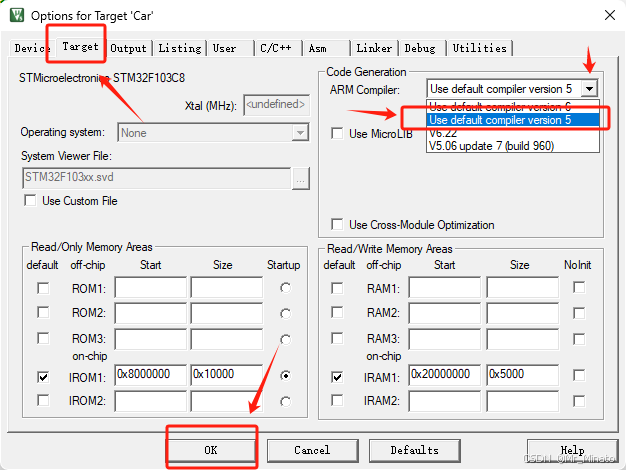Select IROM2 Startup radio button
Viewport: 626px width, 470px height.
tap(285, 401)
